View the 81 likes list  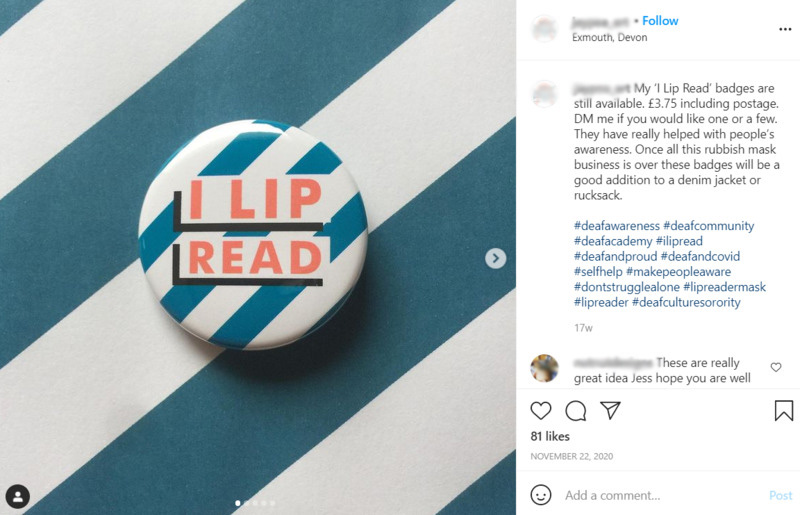(550, 436)
